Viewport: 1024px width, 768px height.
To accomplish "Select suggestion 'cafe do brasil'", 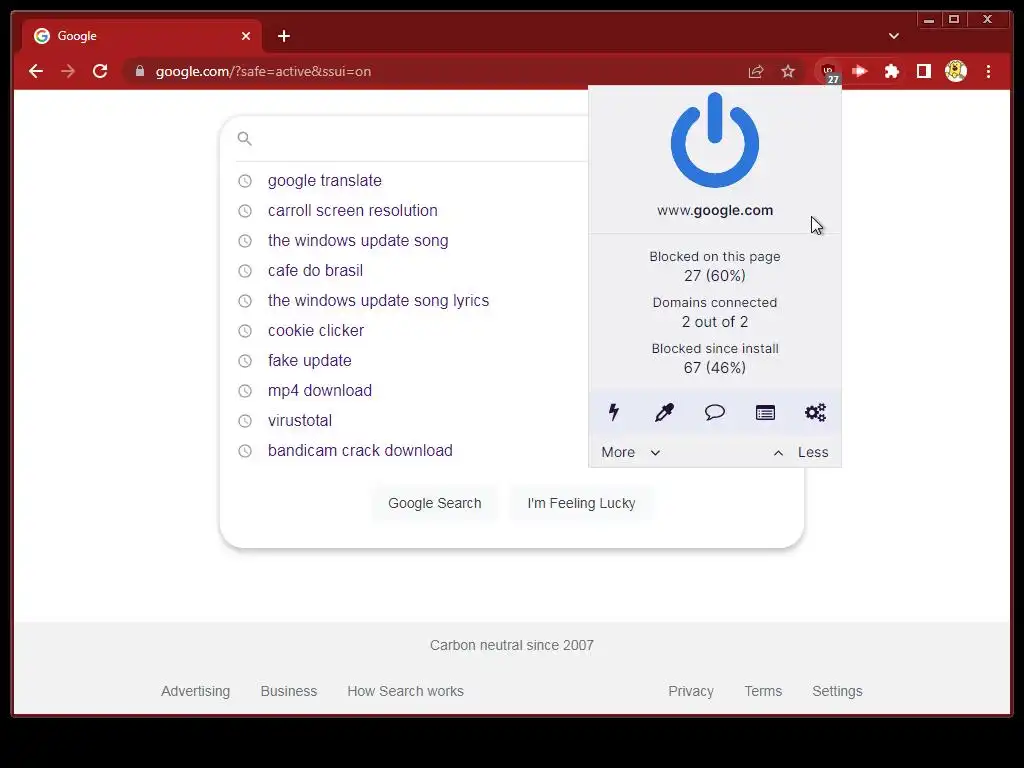I will (315, 270).
